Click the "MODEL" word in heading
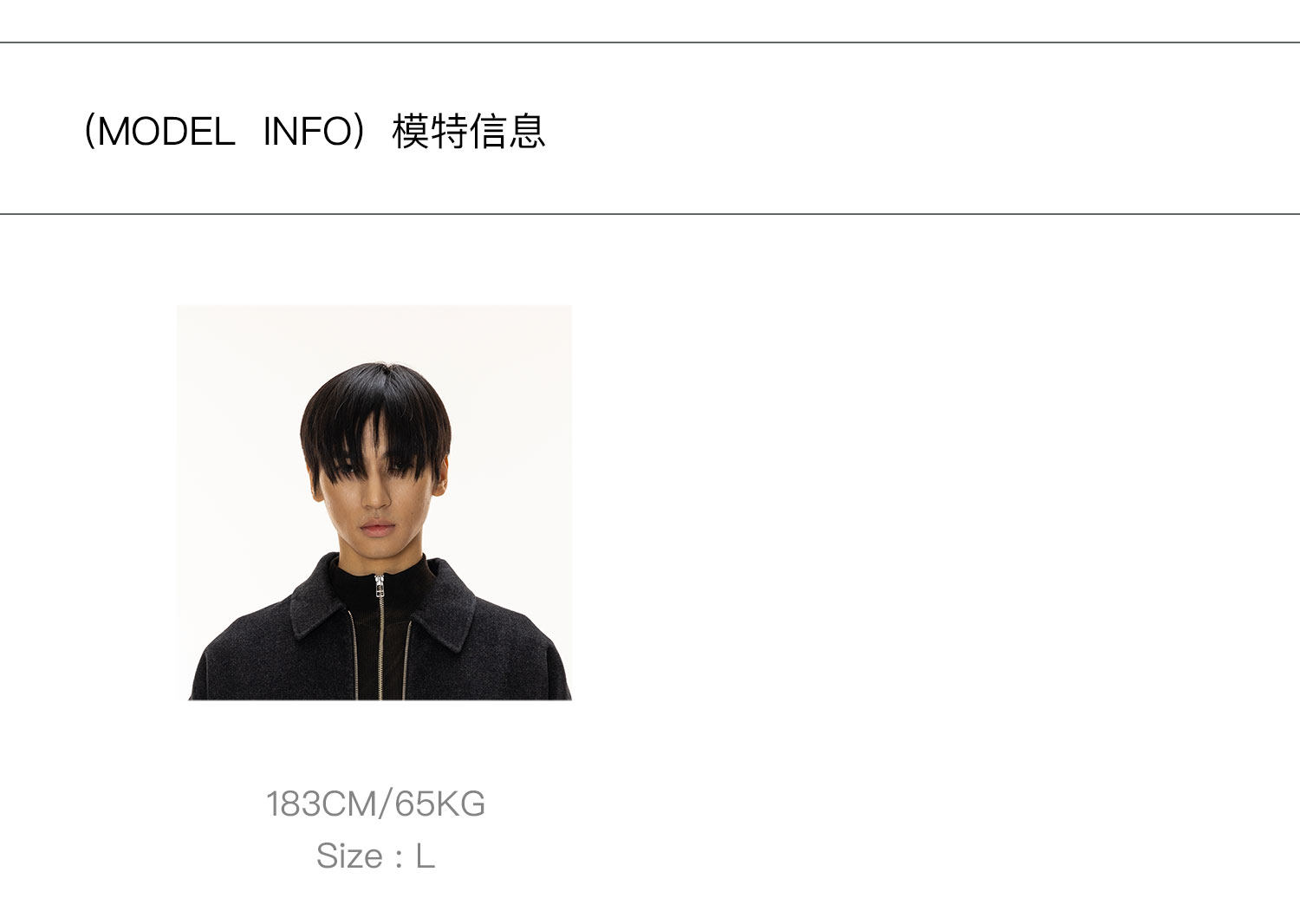Viewport: 1300px width, 924px height. tap(166, 132)
